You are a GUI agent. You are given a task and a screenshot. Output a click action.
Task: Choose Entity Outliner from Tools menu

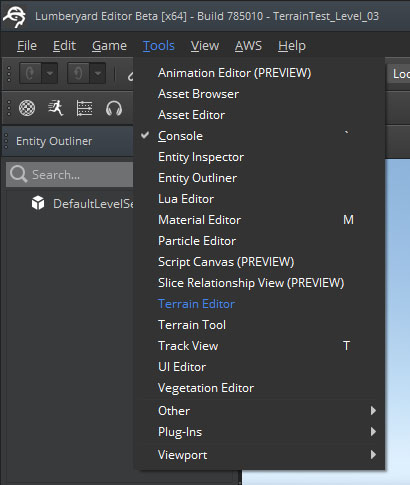point(259,178)
